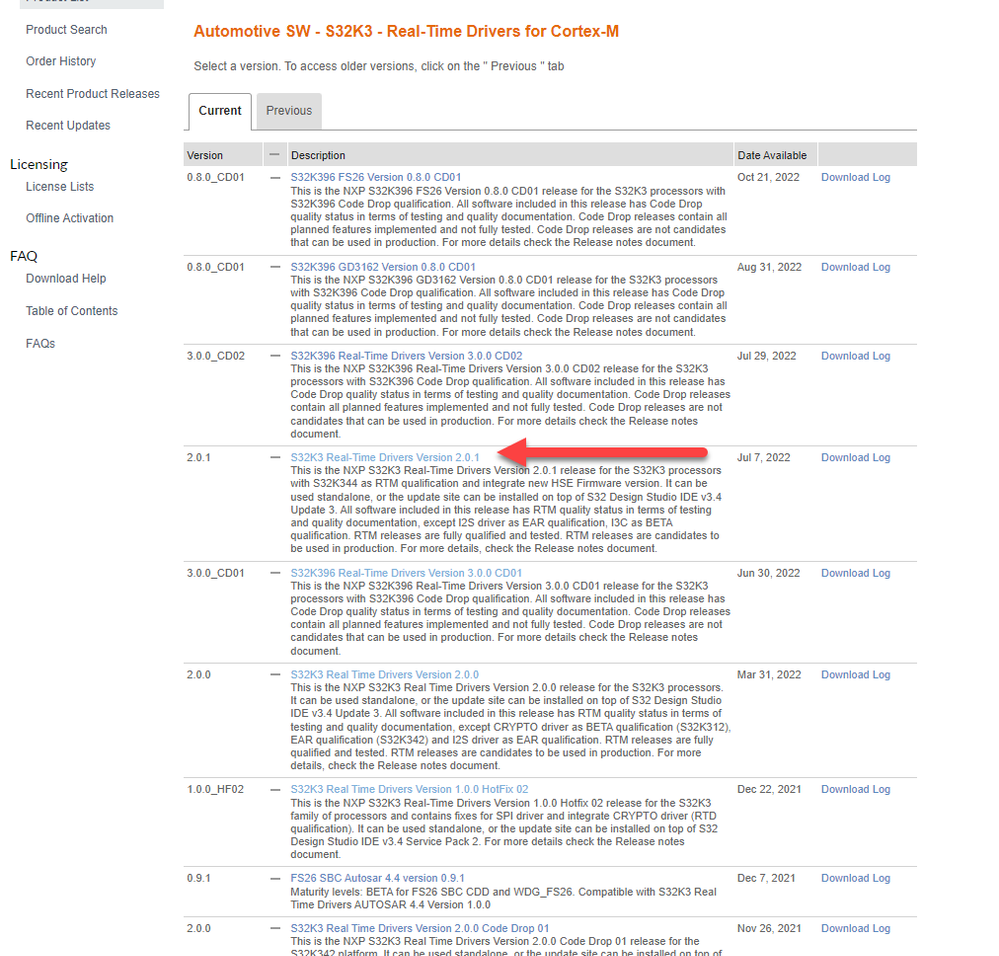Click the Automotive SW S32K3 page title
Image resolution: width=999 pixels, height=956 pixels.
[406, 31]
